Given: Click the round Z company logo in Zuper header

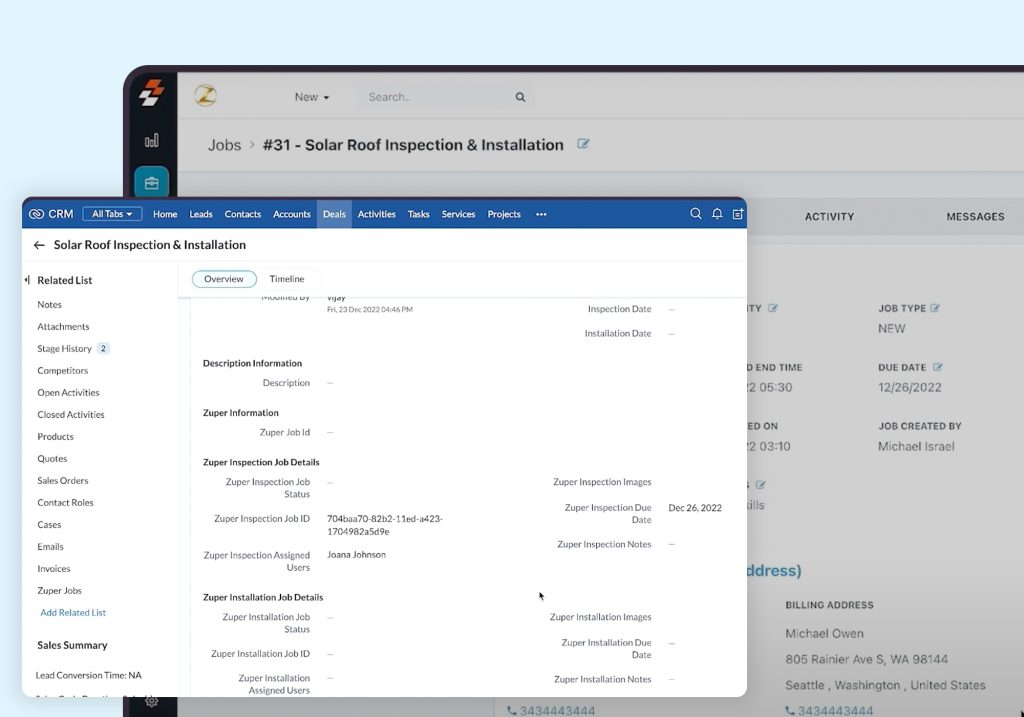Looking at the screenshot, I should click(x=206, y=96).
